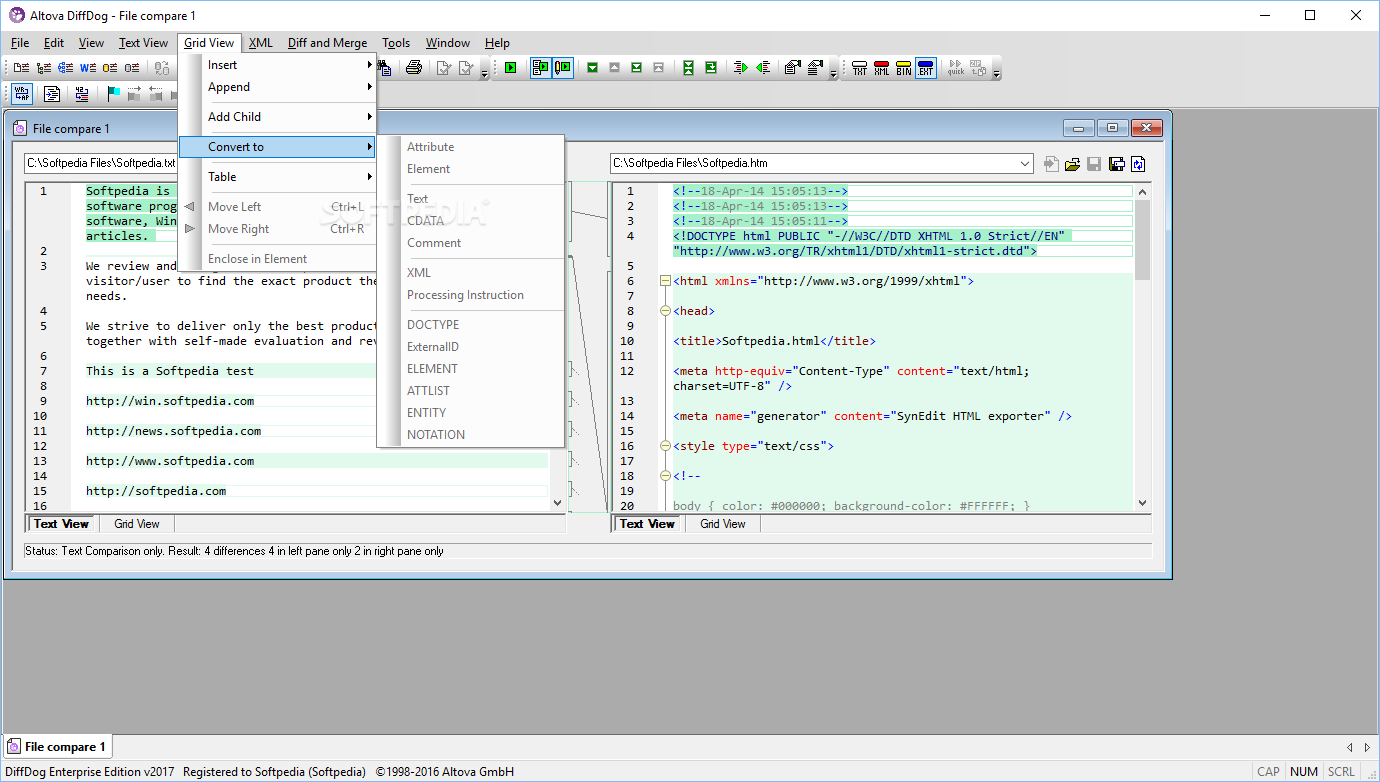
Task: Click the Copy from Left to Right icon
Action: tap(740, 68)
